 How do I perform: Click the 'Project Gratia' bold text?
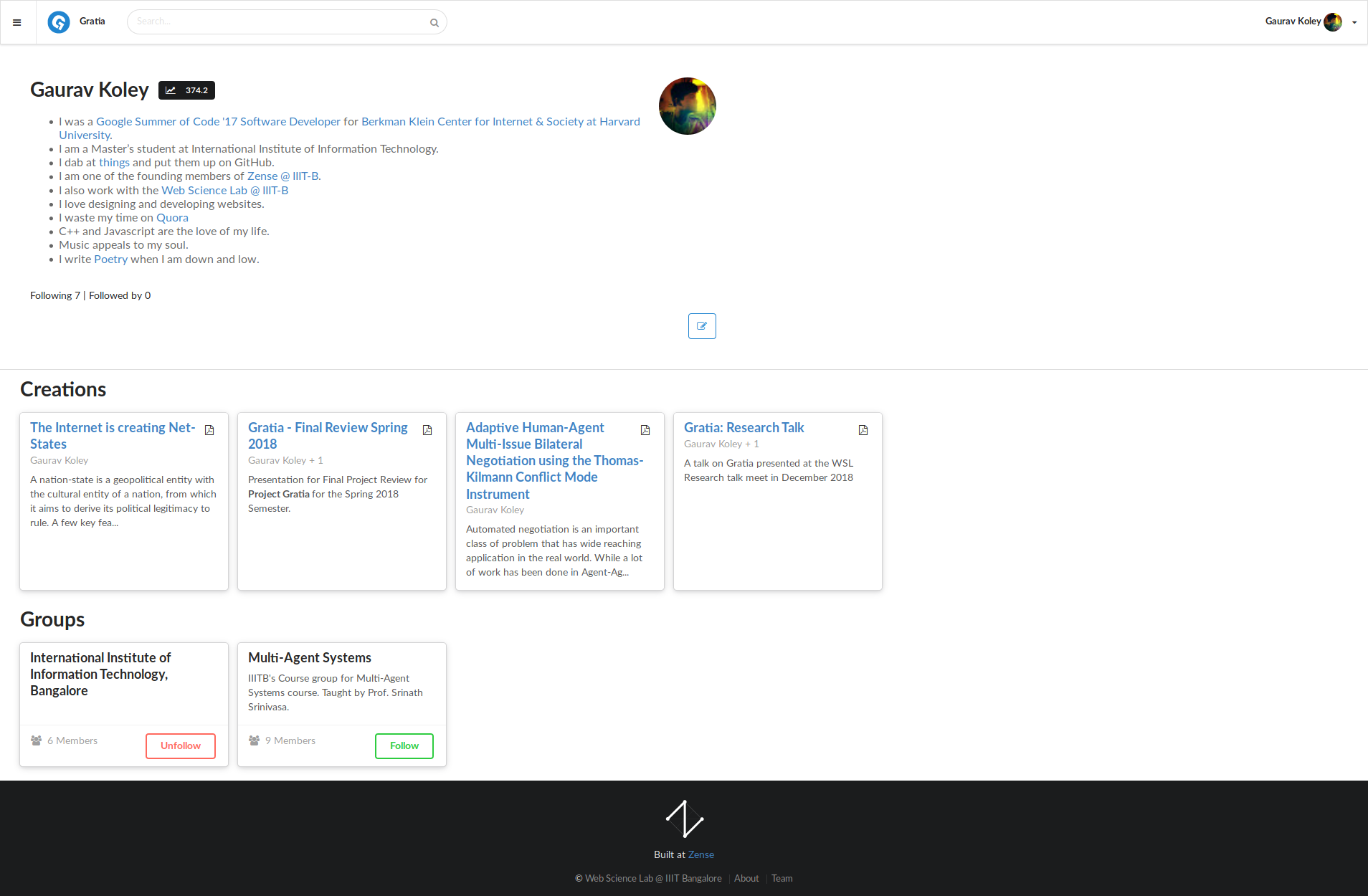pyautogui.click(x=279, y=495)
